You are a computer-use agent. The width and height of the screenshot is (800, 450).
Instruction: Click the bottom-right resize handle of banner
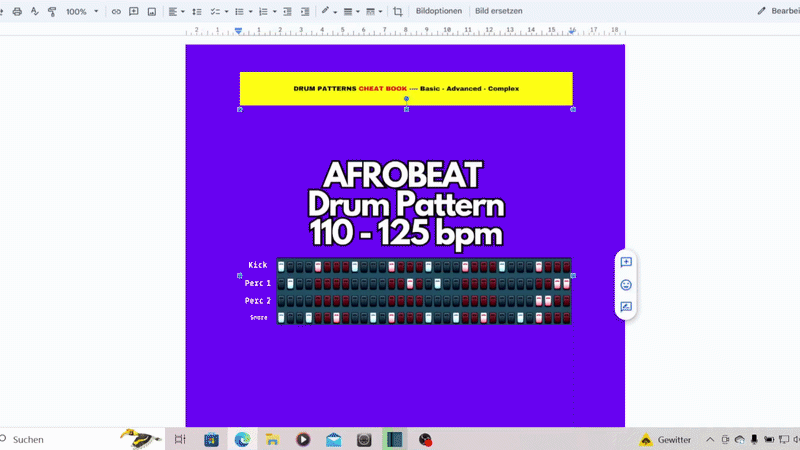point(573,109)
